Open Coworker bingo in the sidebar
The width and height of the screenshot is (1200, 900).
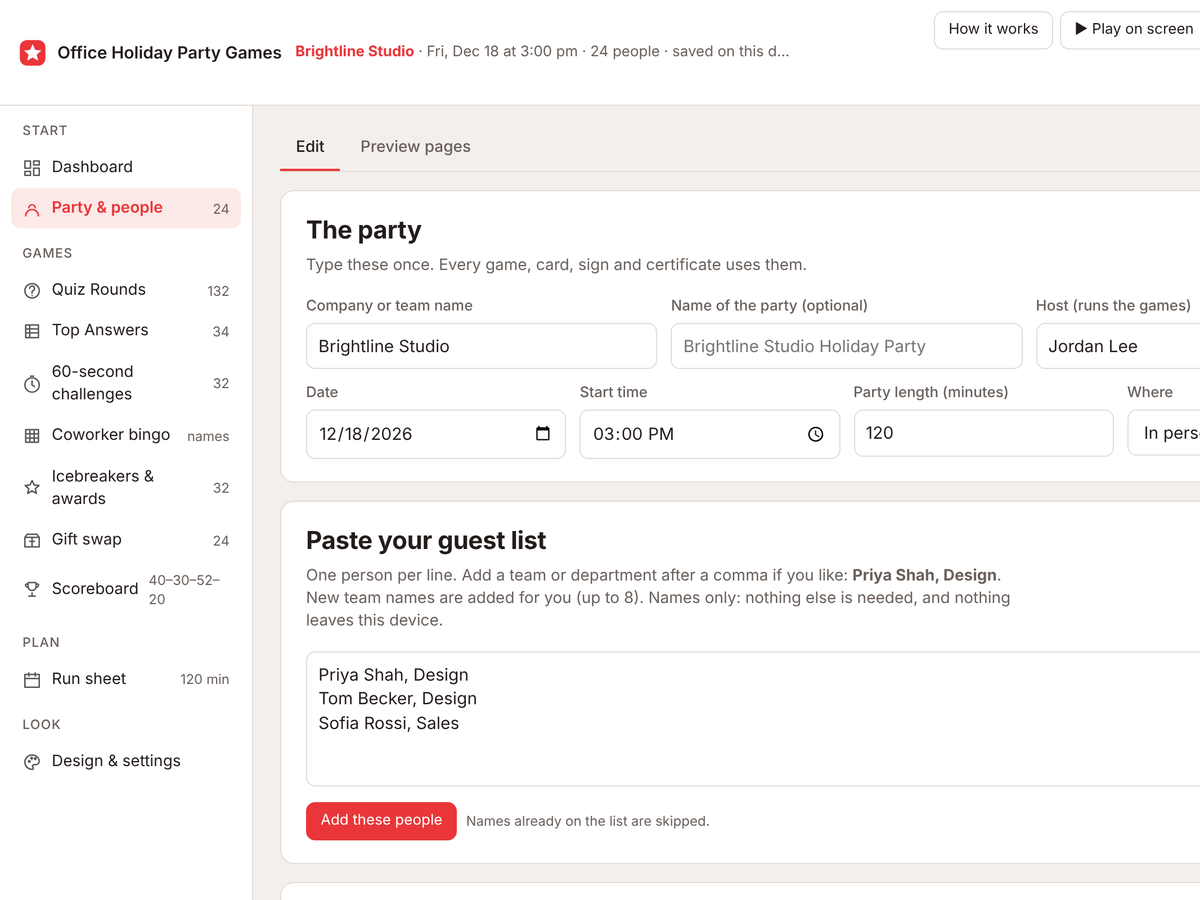[126, 435]
